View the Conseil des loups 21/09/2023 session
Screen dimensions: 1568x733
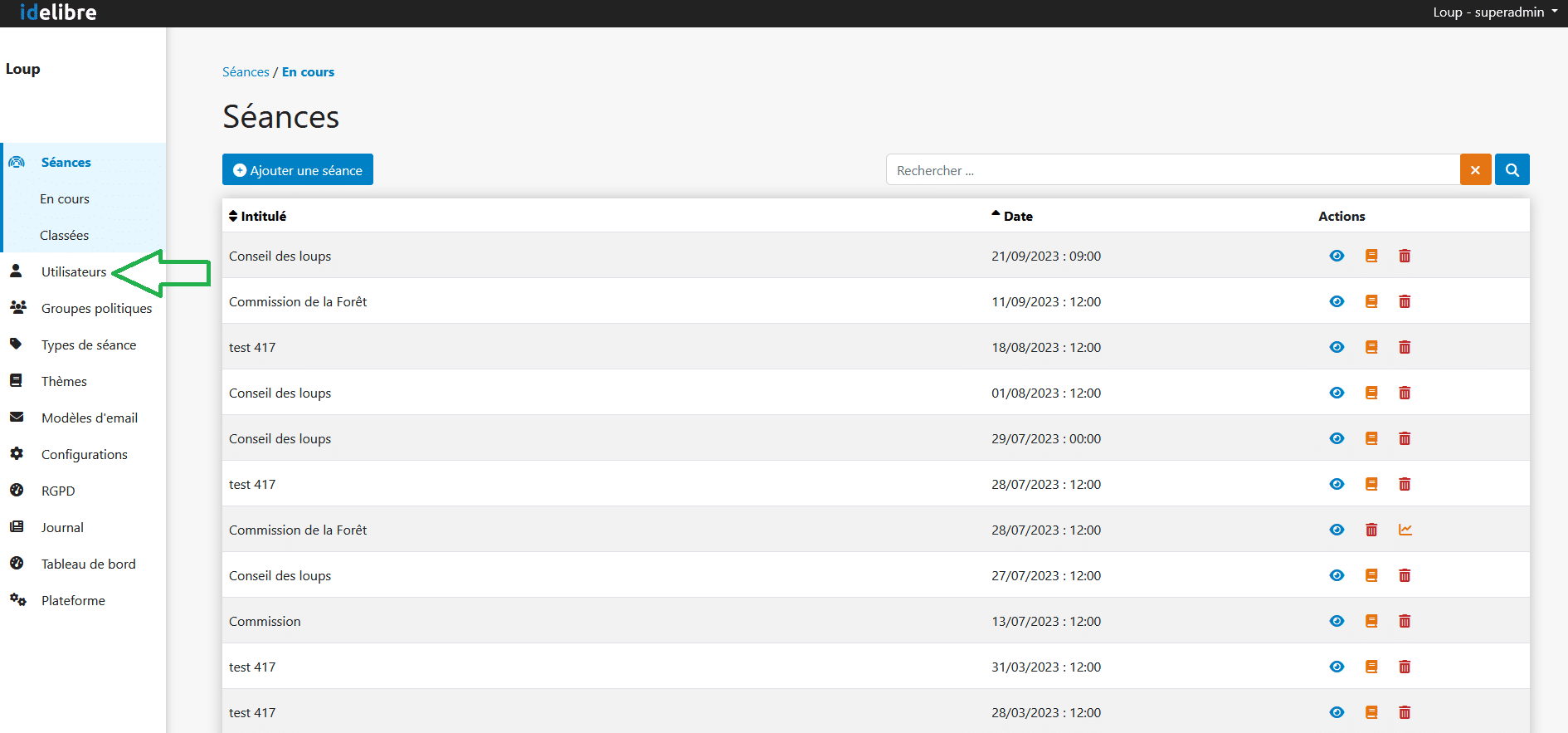coord(1337,256)
